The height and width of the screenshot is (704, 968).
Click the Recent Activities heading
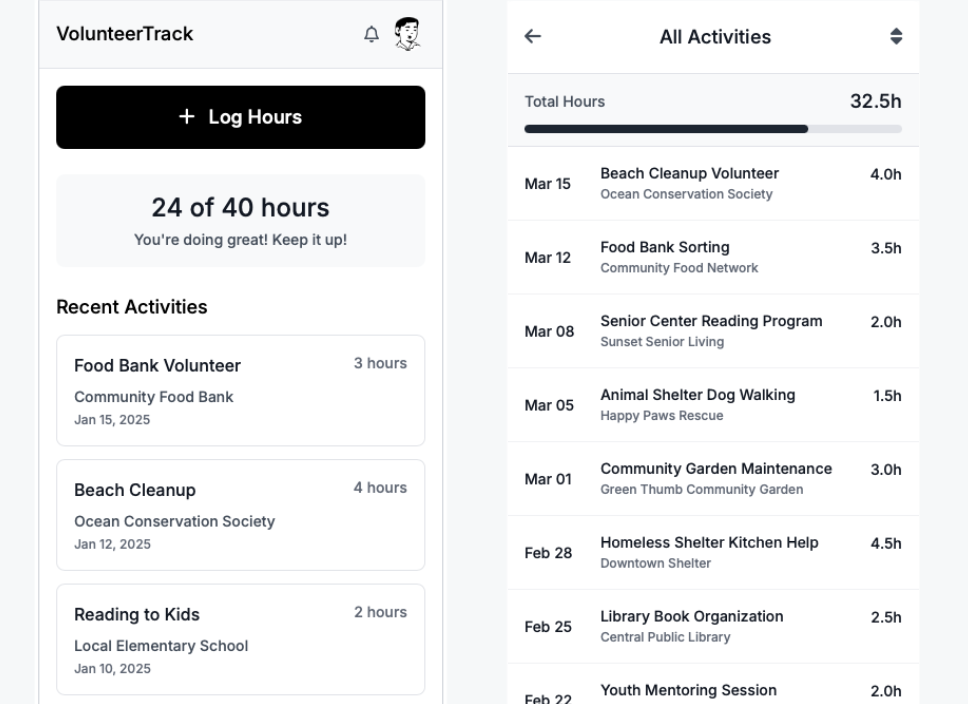131,307
